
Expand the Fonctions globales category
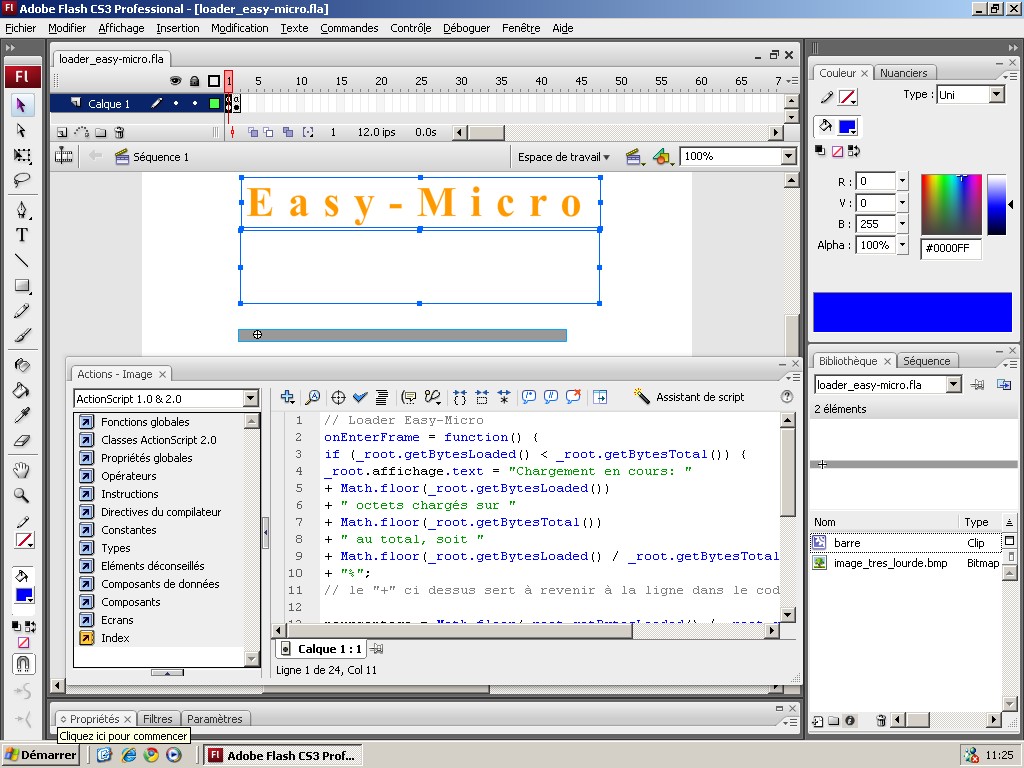[x=145, y=422]
